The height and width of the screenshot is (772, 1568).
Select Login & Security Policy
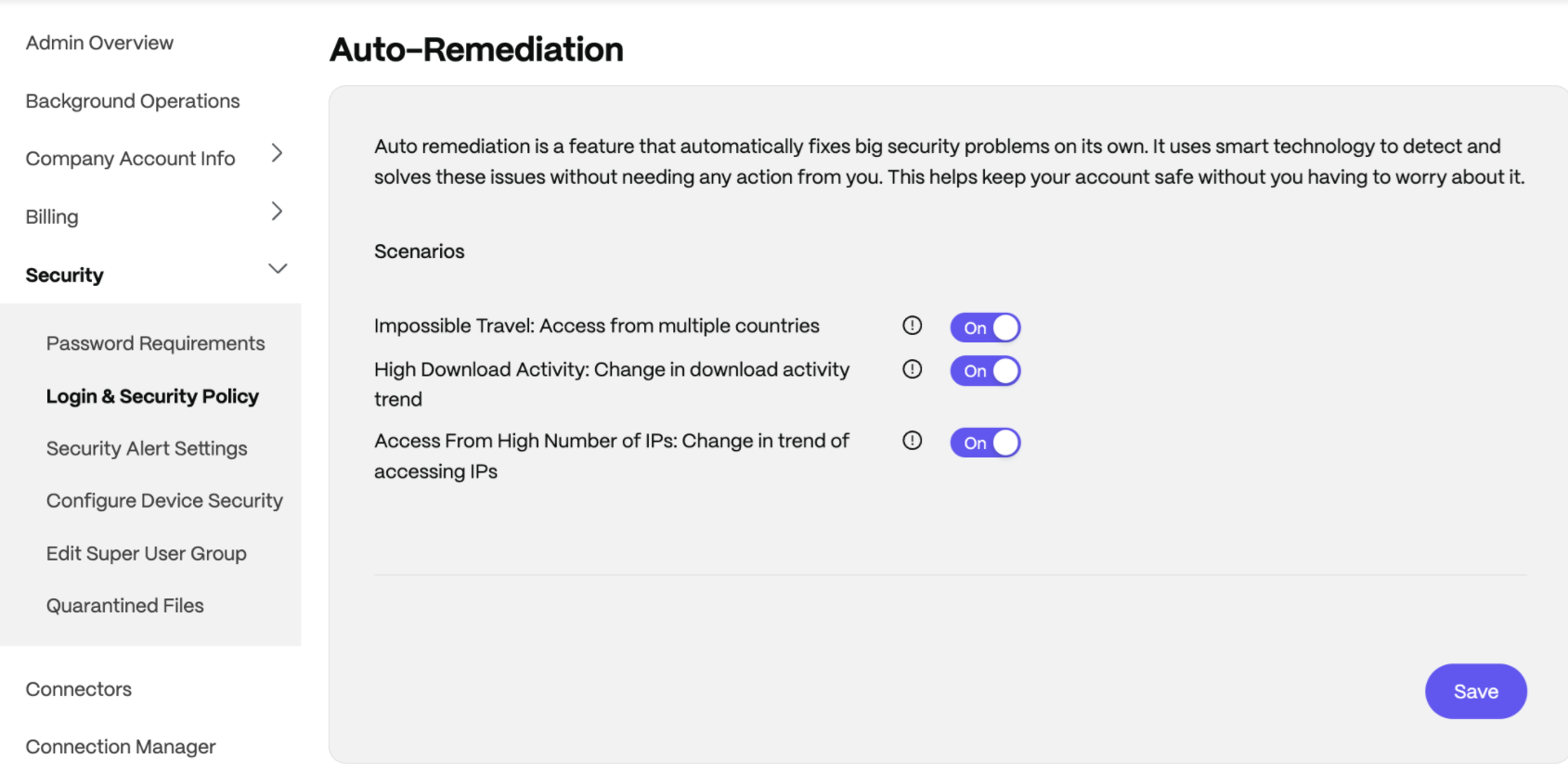pyautogui.click(x=152, y=396)
